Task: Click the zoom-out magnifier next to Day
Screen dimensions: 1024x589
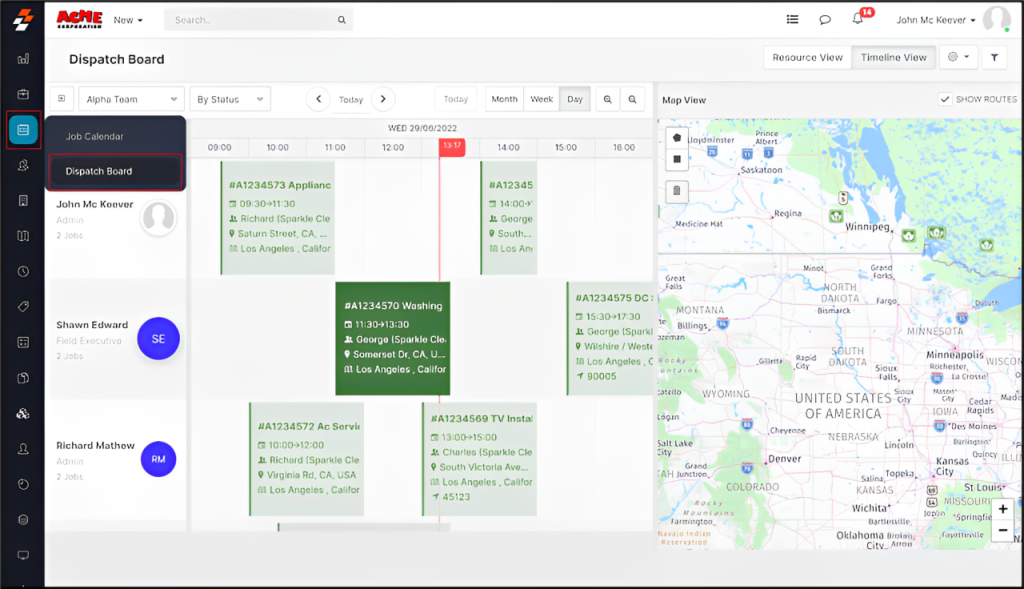Action: tap(634, 99)
